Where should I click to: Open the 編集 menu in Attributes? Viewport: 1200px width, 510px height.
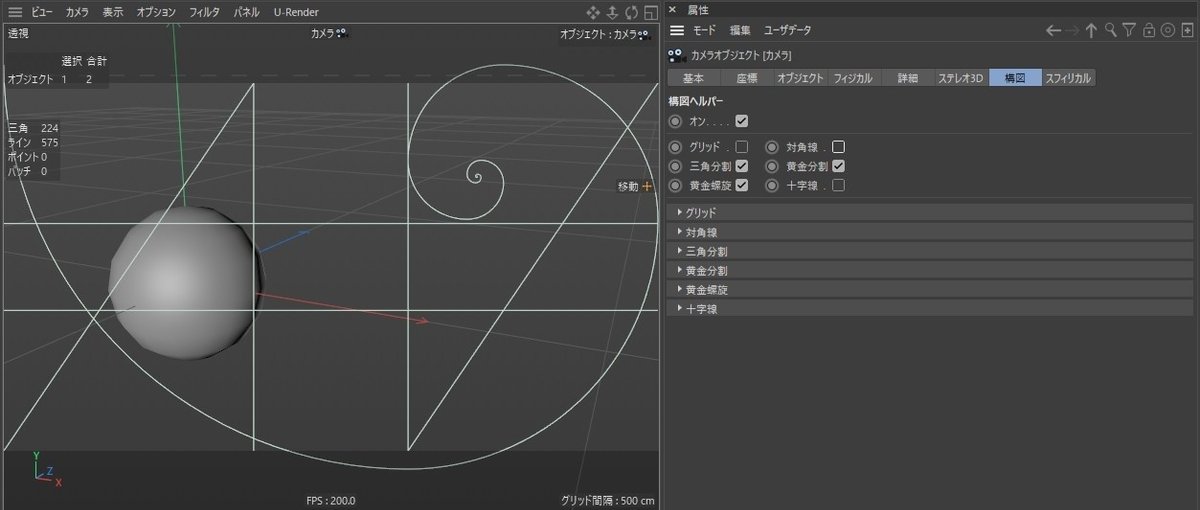740,31
